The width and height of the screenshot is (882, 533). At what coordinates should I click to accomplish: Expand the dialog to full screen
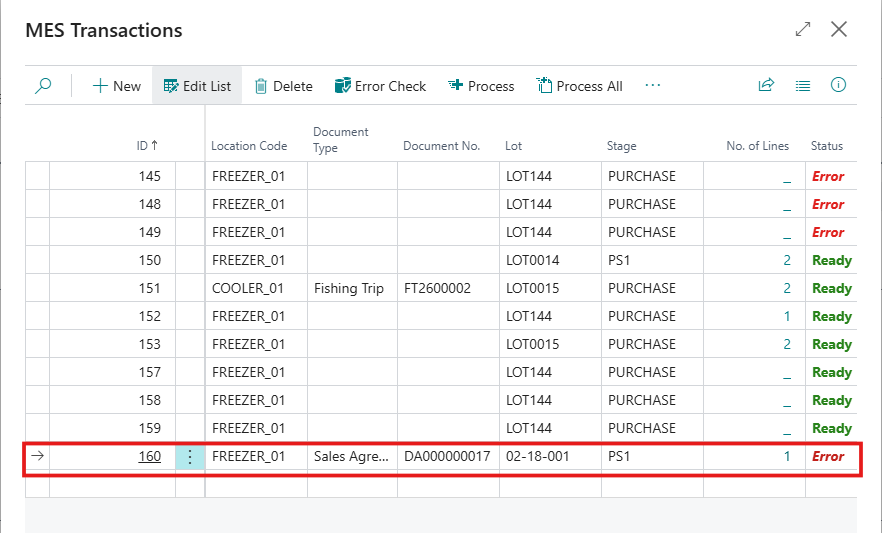(x=803, y=30)
